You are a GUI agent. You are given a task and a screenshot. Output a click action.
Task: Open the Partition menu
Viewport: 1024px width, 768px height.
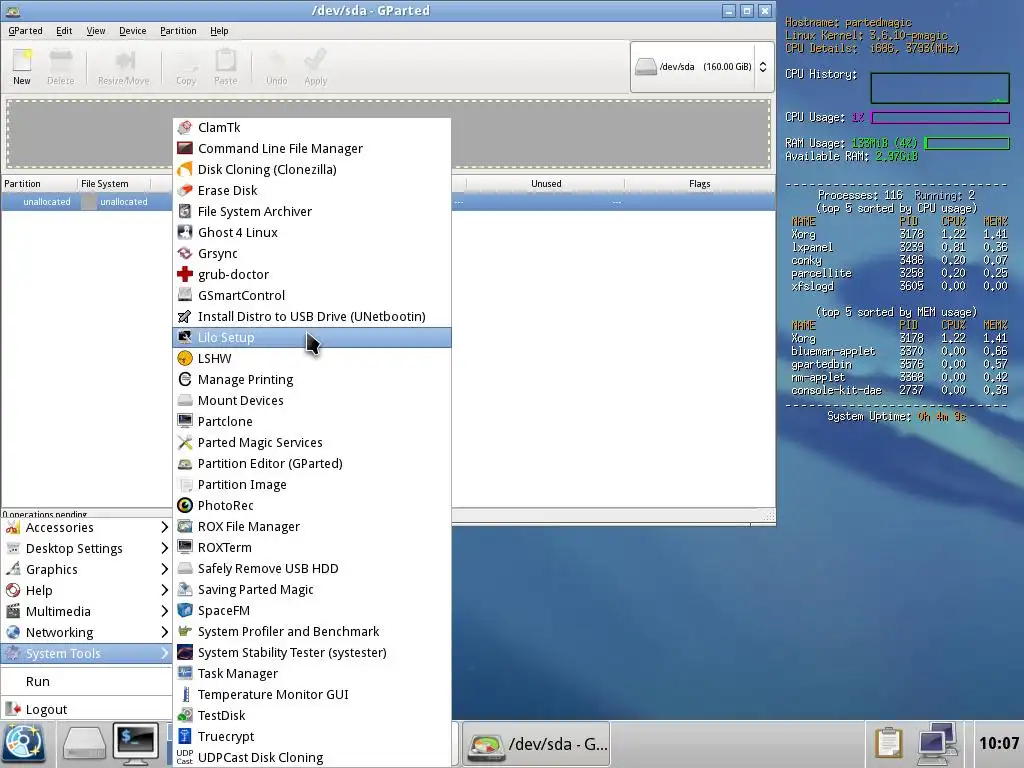pyautogui.click(x=178, y=31)
